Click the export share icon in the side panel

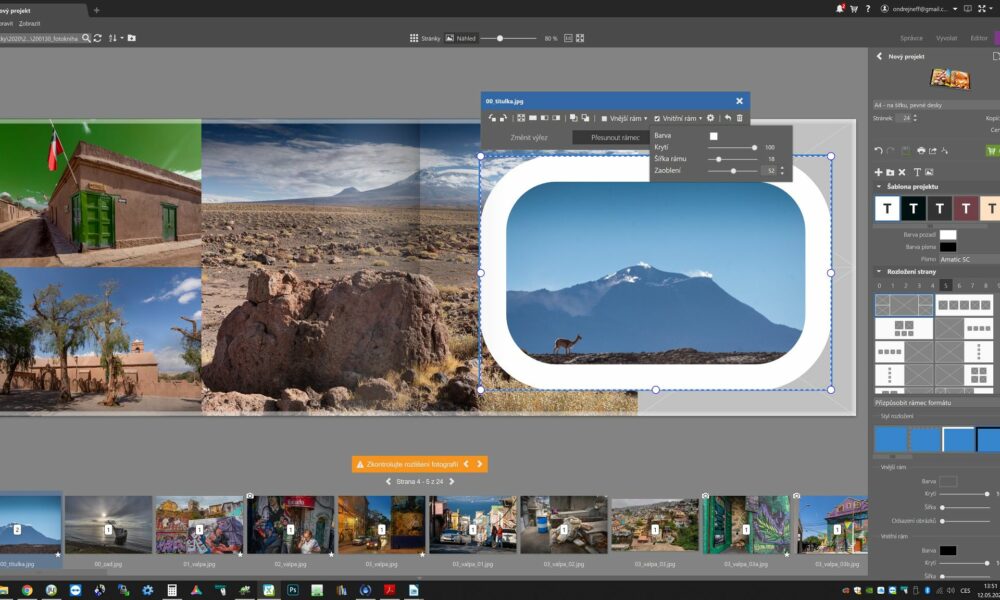coord(933,150)
